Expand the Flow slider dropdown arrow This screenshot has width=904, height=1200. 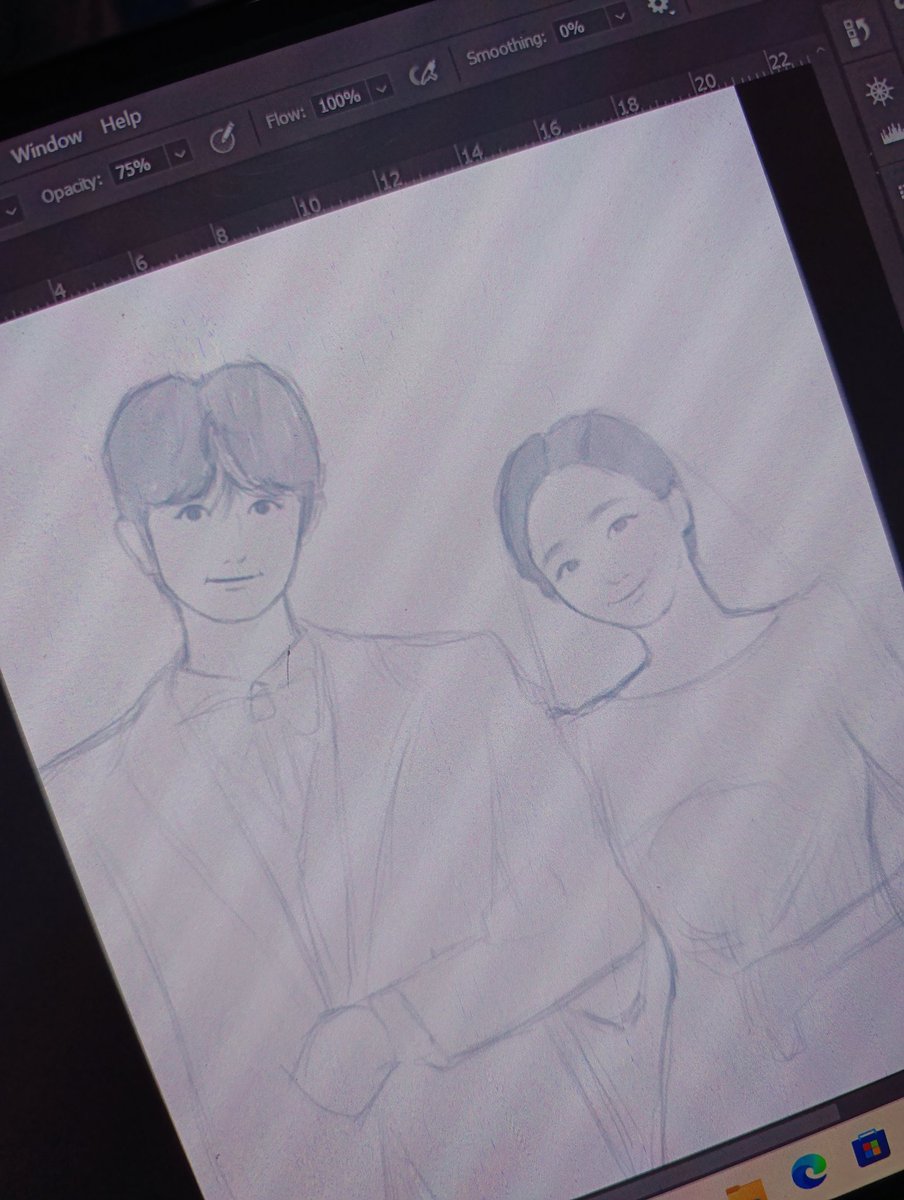point(382,88)
